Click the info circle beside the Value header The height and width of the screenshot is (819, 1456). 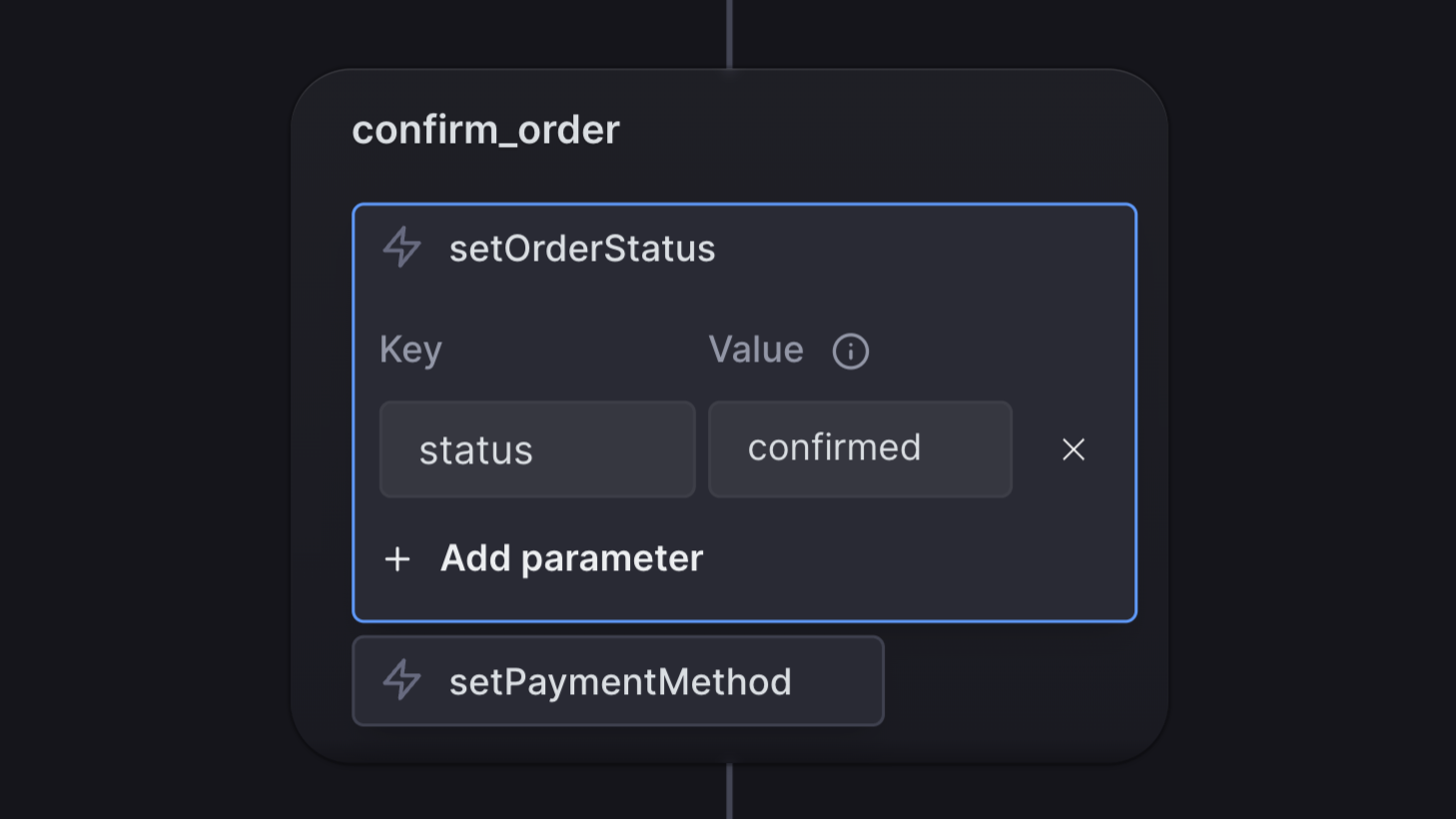tap(850, 351)
